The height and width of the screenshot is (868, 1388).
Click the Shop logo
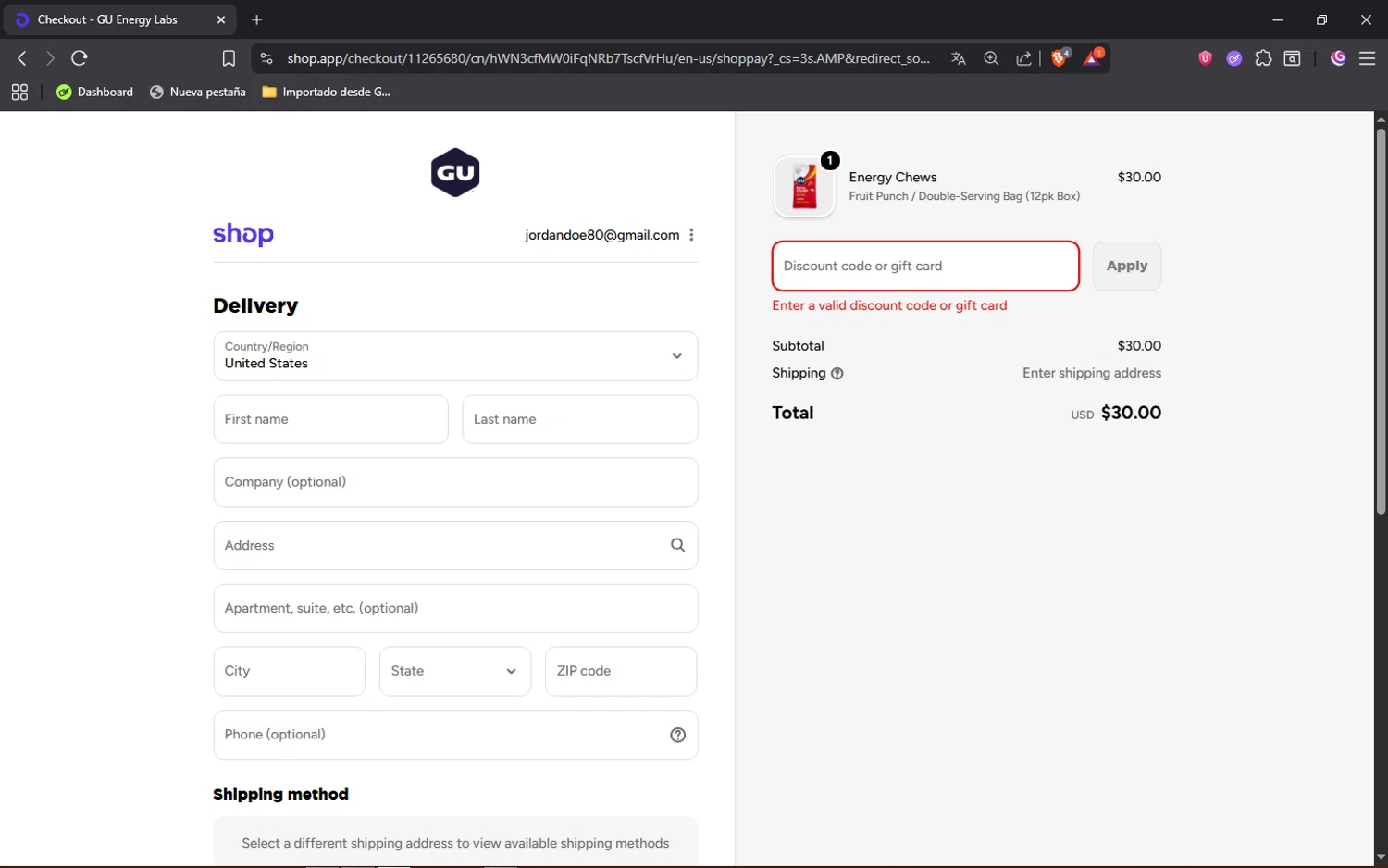(x=243, y=234)
